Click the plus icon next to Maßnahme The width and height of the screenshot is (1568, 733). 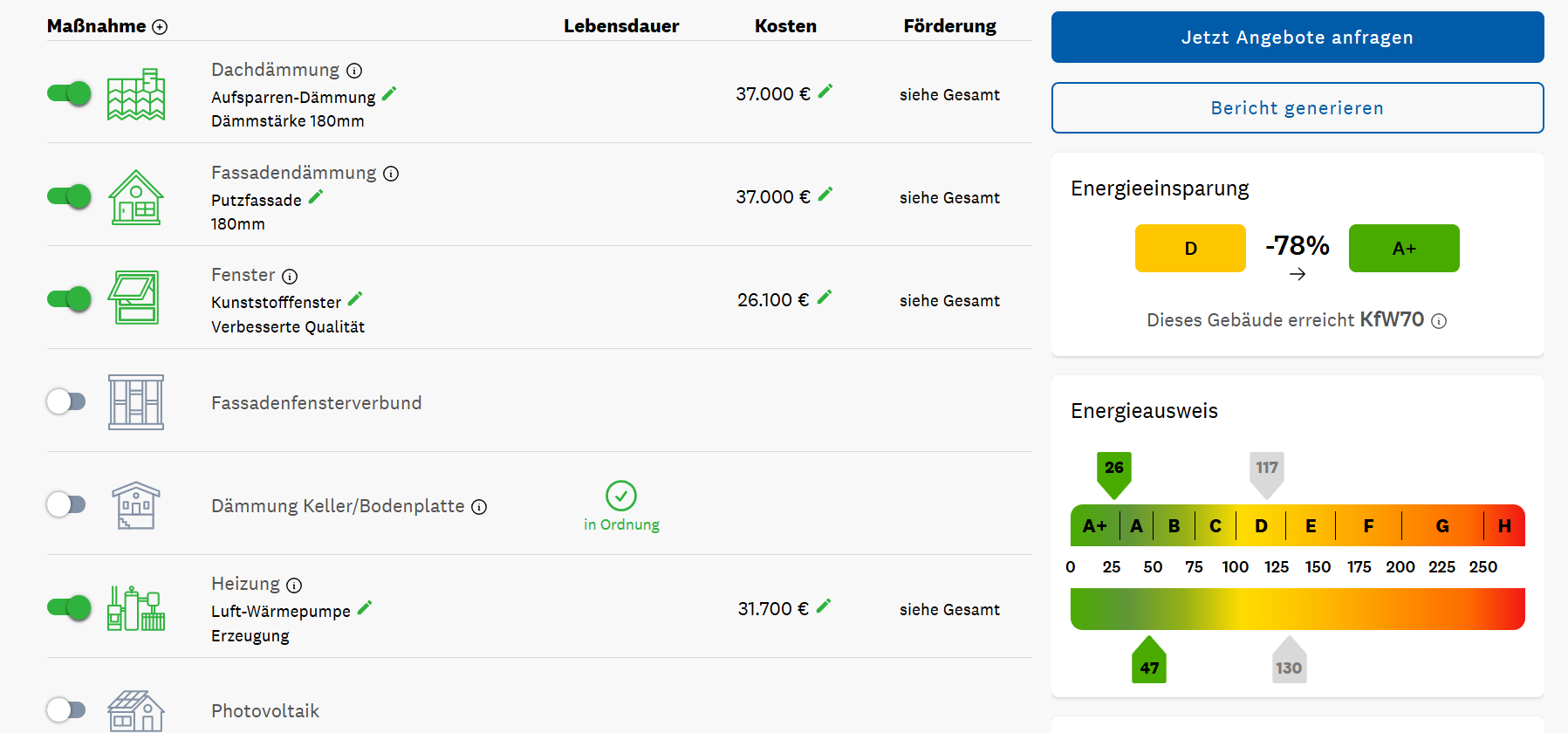tap(160, 27)
